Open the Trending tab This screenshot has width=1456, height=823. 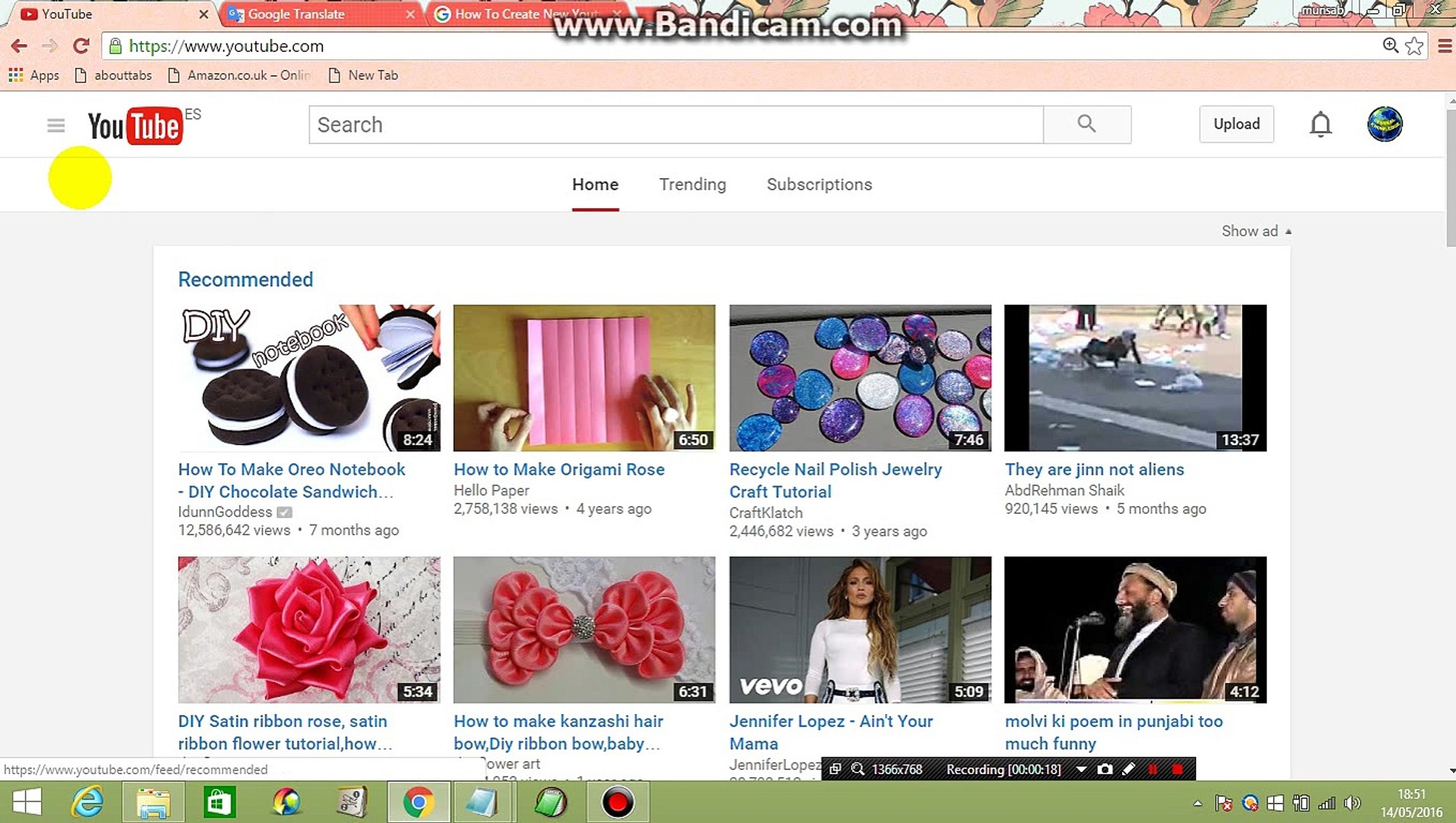click(x=693, y=185)
